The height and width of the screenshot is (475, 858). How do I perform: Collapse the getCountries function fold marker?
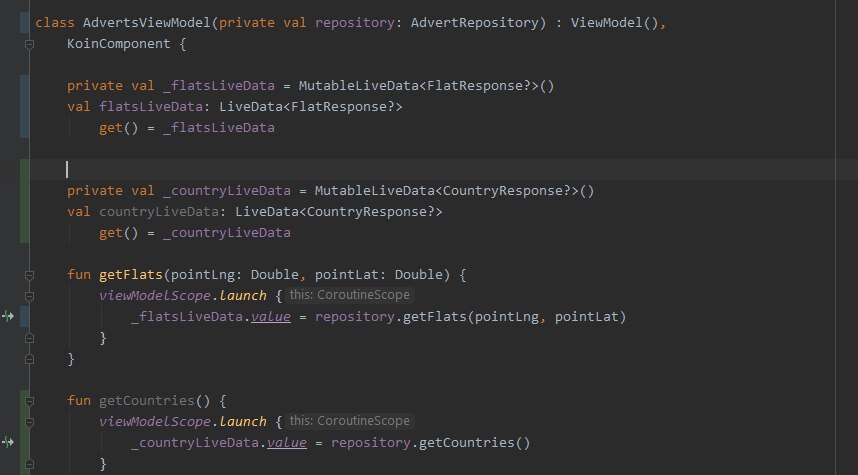pyautogui.click(x=30, y=401)
